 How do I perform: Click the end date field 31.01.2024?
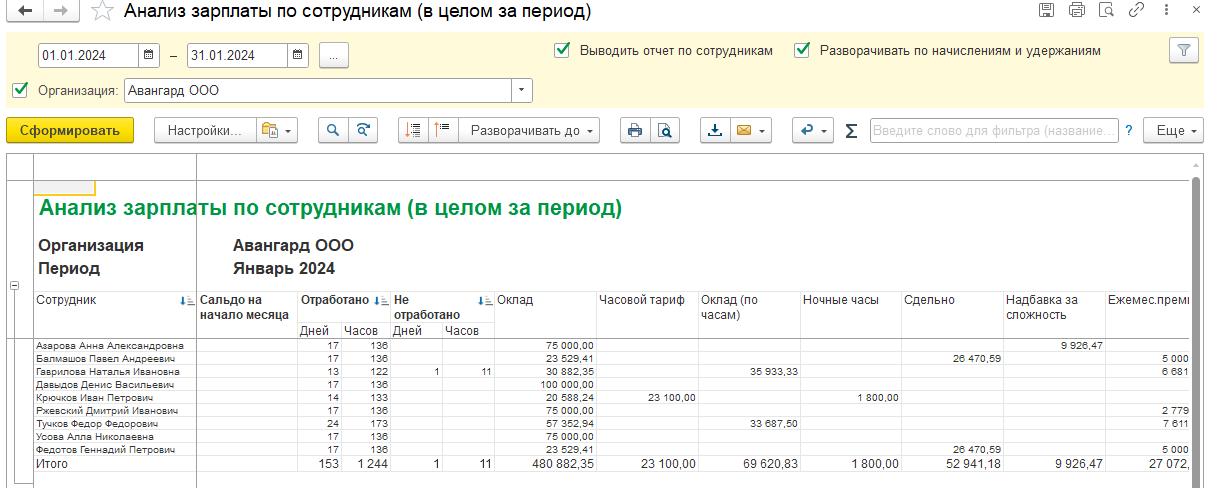[237, 55]
